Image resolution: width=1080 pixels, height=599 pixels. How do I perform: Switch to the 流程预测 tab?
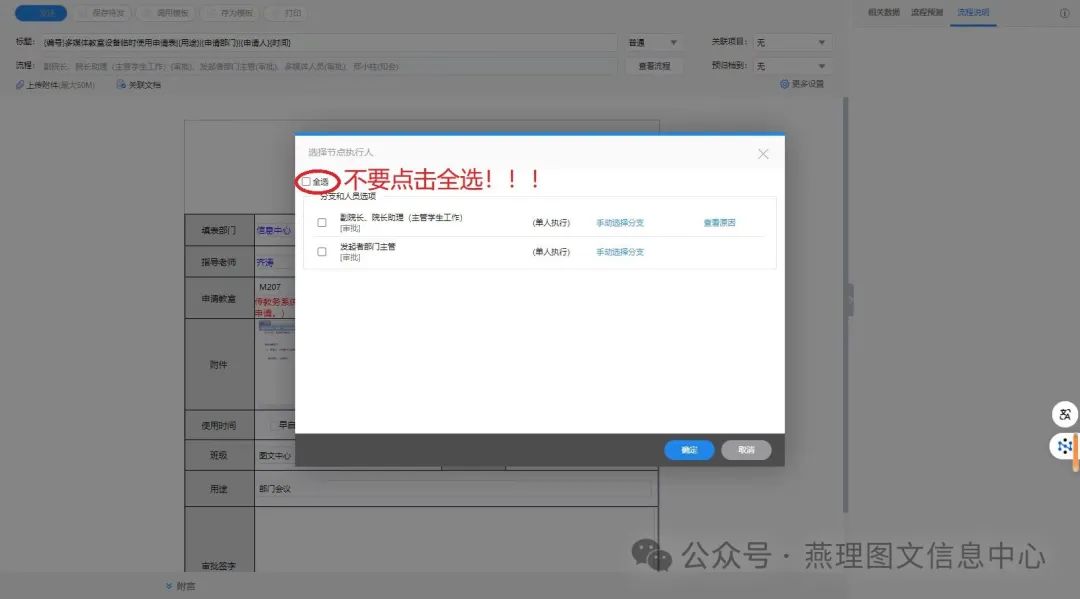927,13
